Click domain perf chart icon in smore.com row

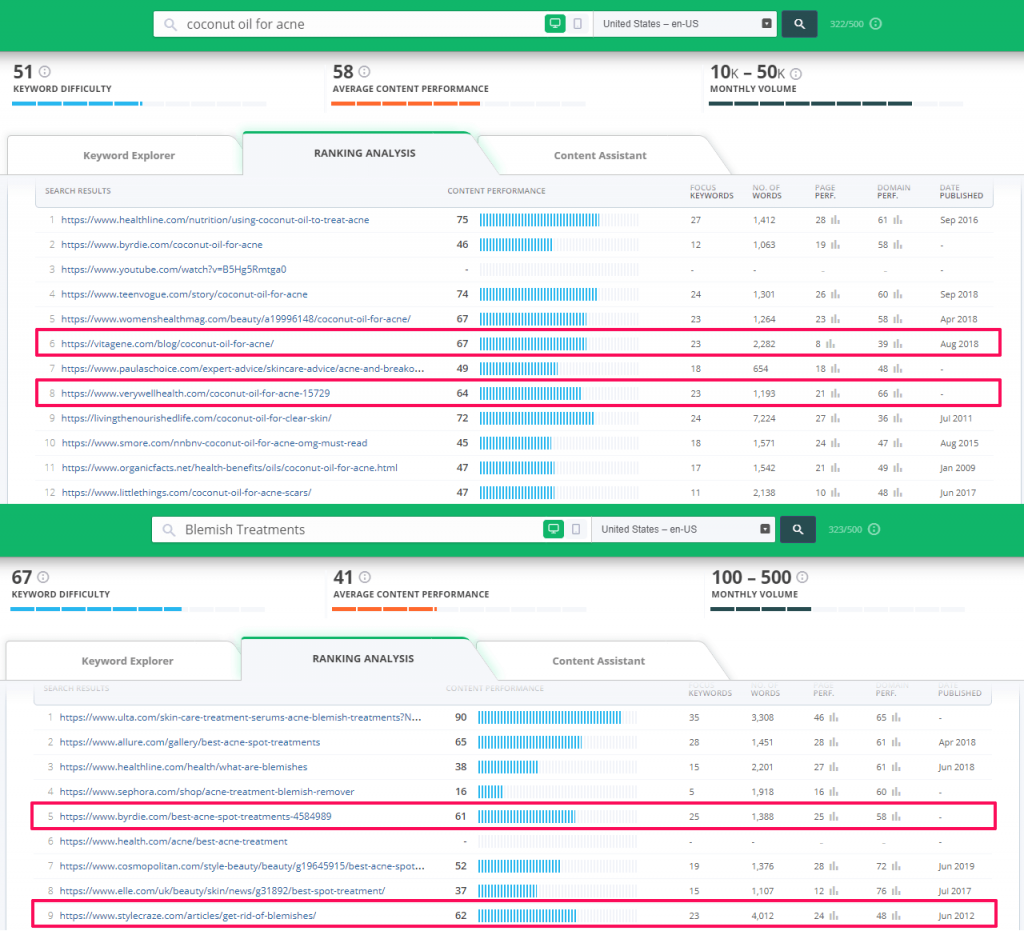point(898,443)
